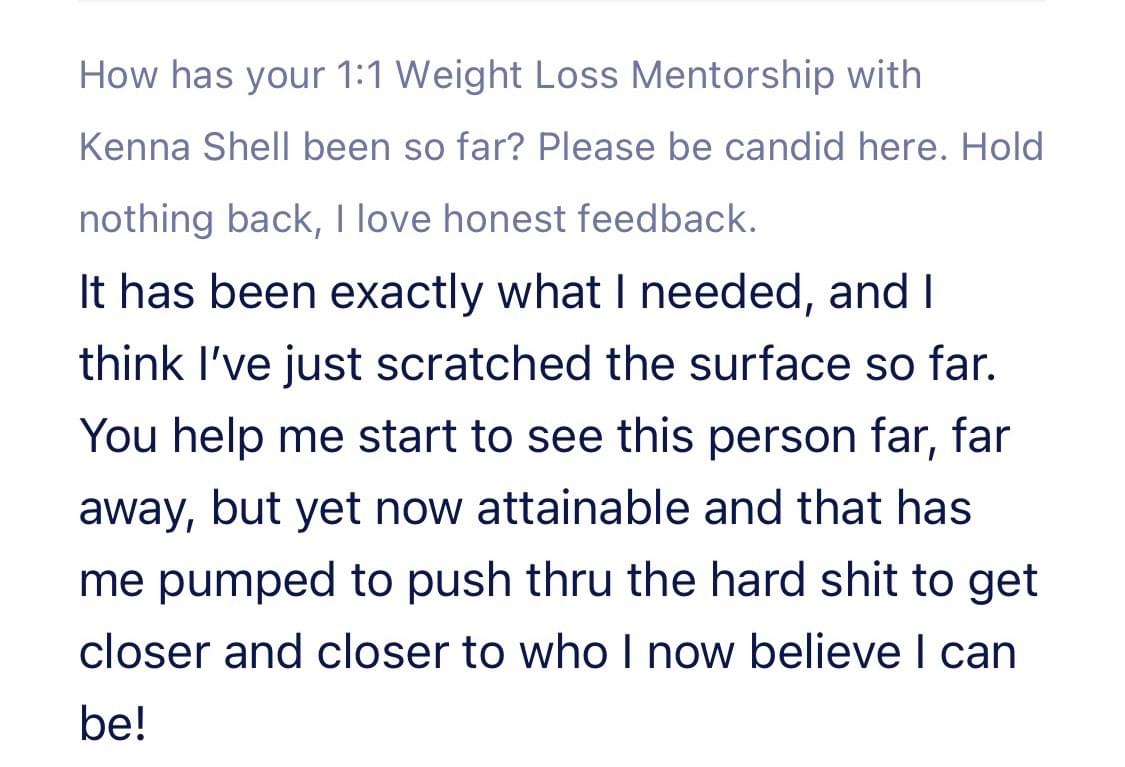This screenshot has width=1125, height=767.
Task: Click the 'away, but yet now attainable' line
Action: click(525, 508)
